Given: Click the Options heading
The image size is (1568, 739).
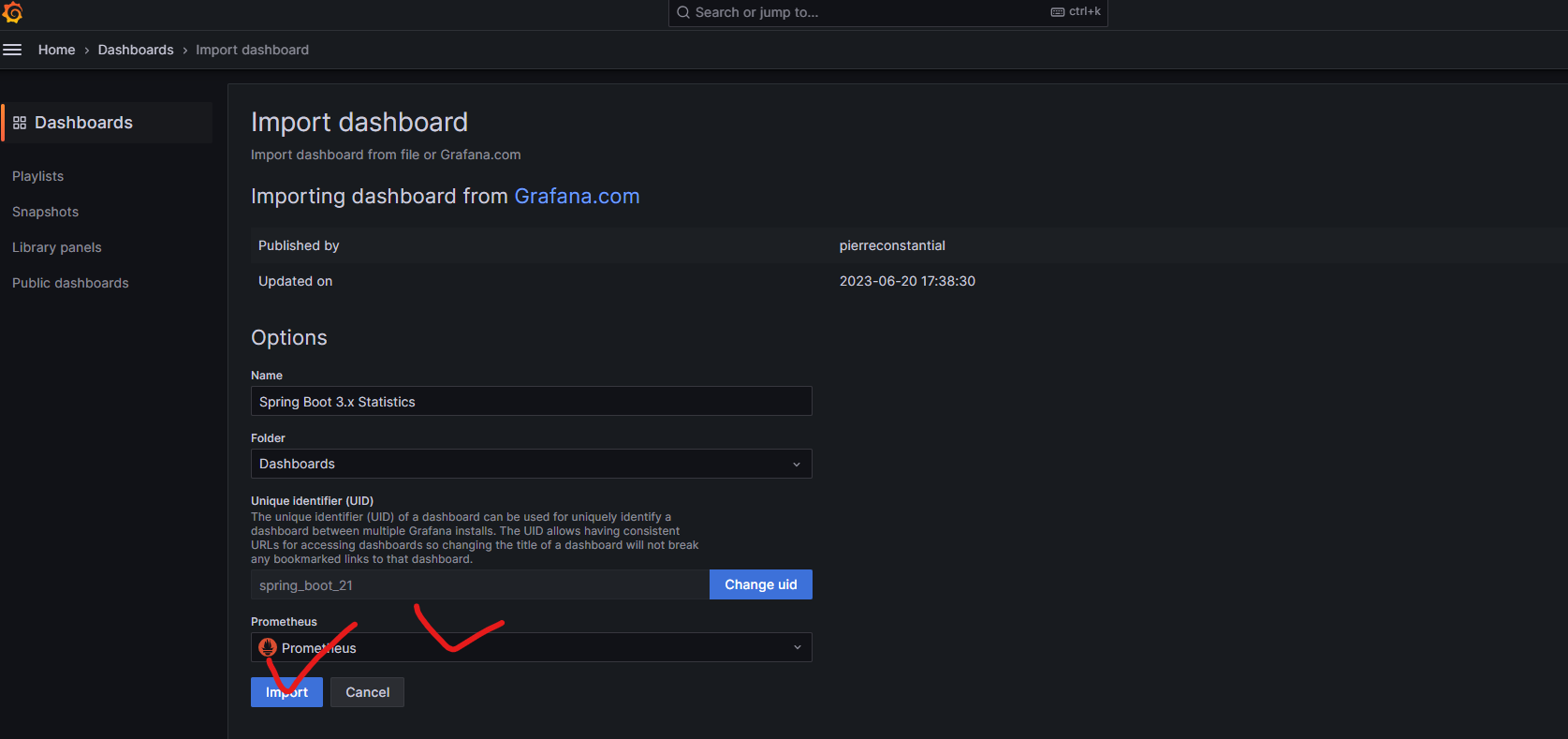Looking at the screenshot, I should tap(289, 337).
